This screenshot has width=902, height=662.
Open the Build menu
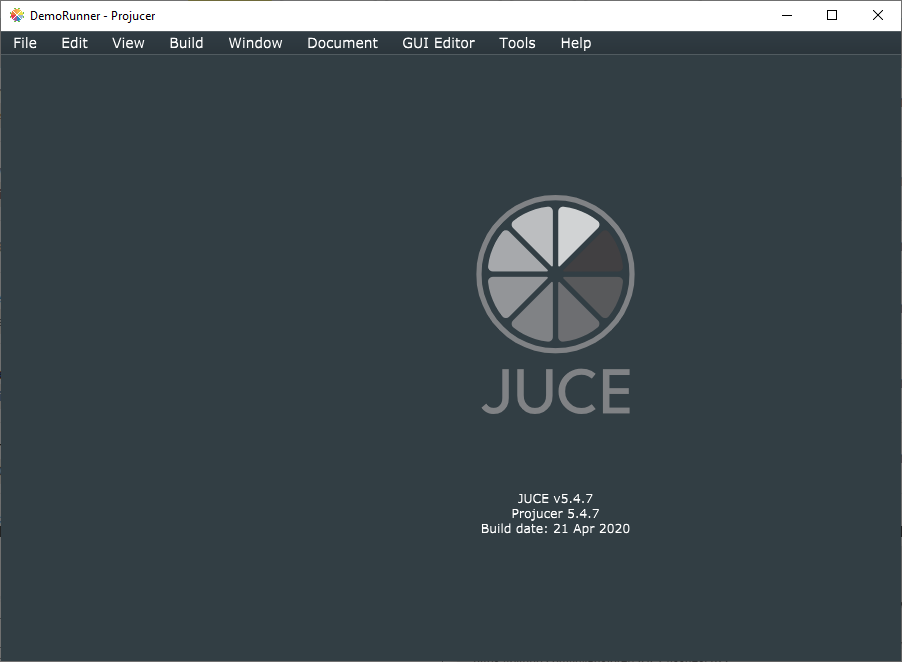click(186, 43)
